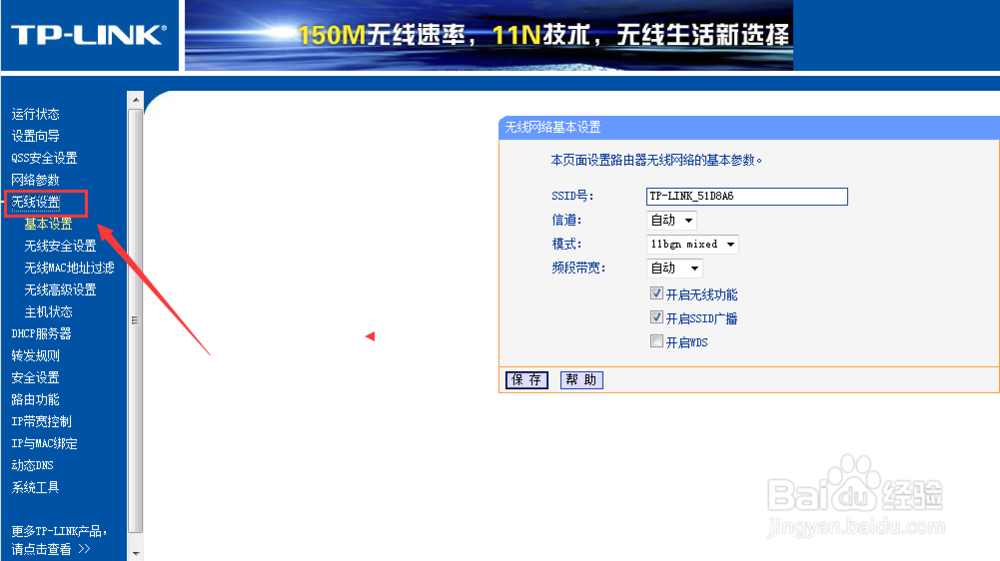
Task: Open 运行状态 in the sidebar
Action: [35, 114]
